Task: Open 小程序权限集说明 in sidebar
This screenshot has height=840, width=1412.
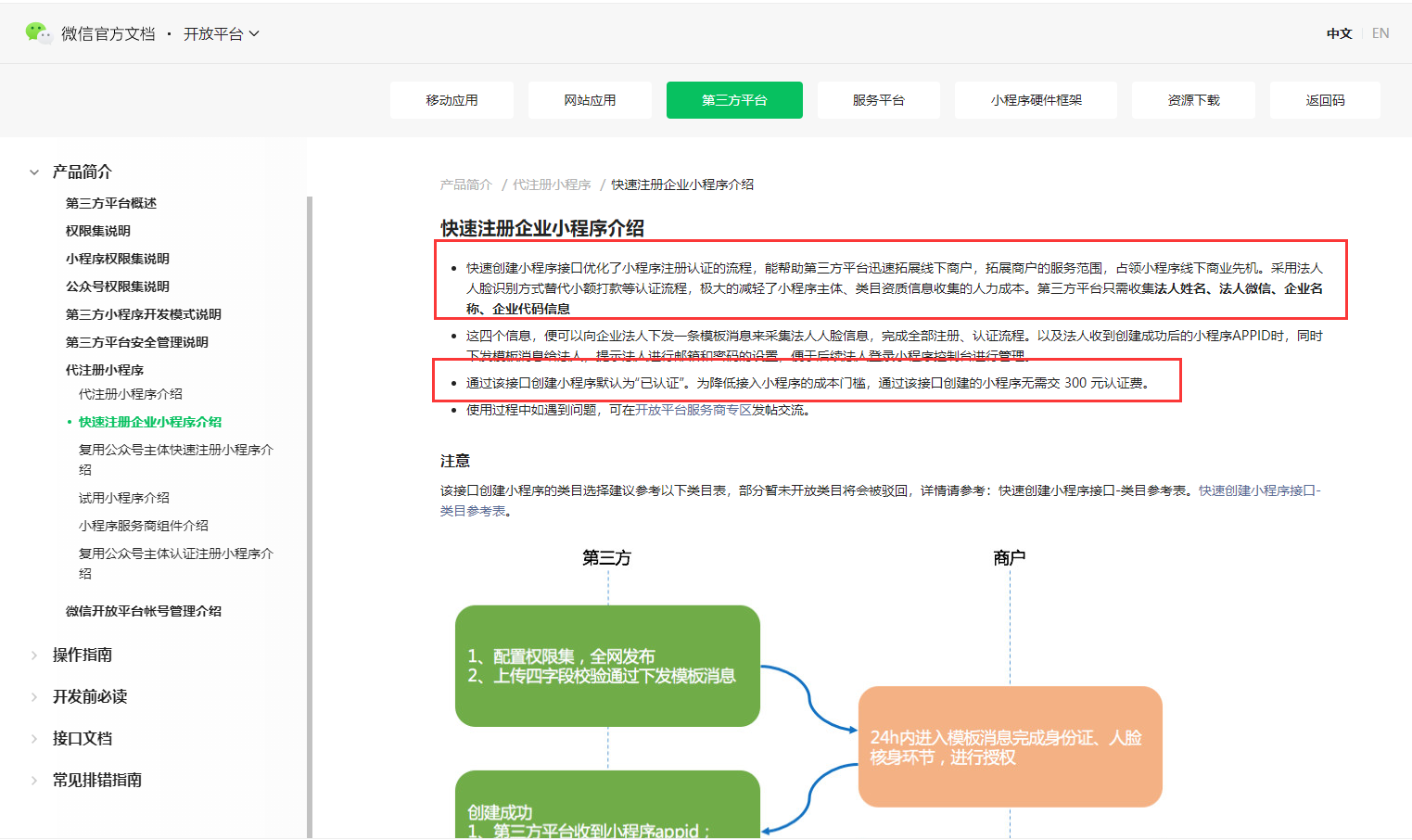Action: [x=118, y=259]
